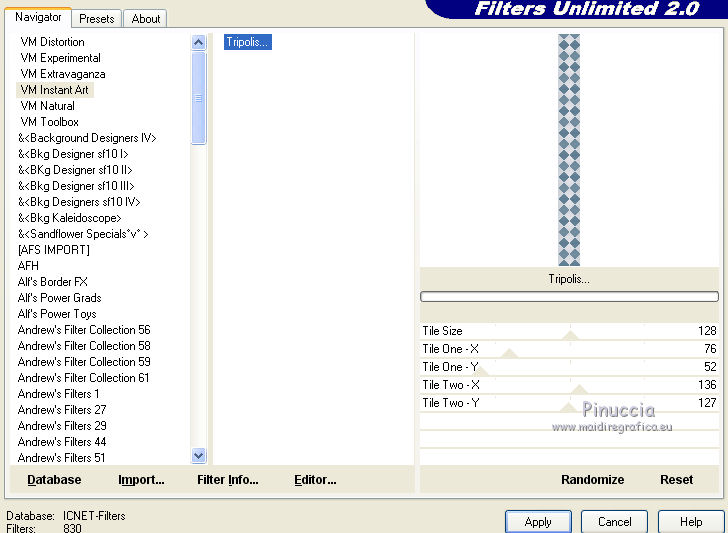Cancel the filter dialog
Image resolution: width=728 pixels, height=533 pixels.
coord(614,522)
